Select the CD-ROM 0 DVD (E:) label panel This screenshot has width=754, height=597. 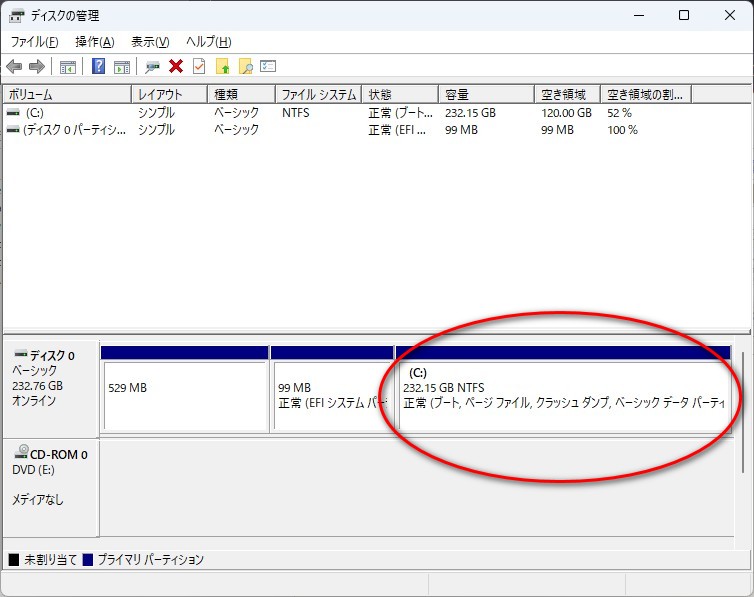[51, 487]
